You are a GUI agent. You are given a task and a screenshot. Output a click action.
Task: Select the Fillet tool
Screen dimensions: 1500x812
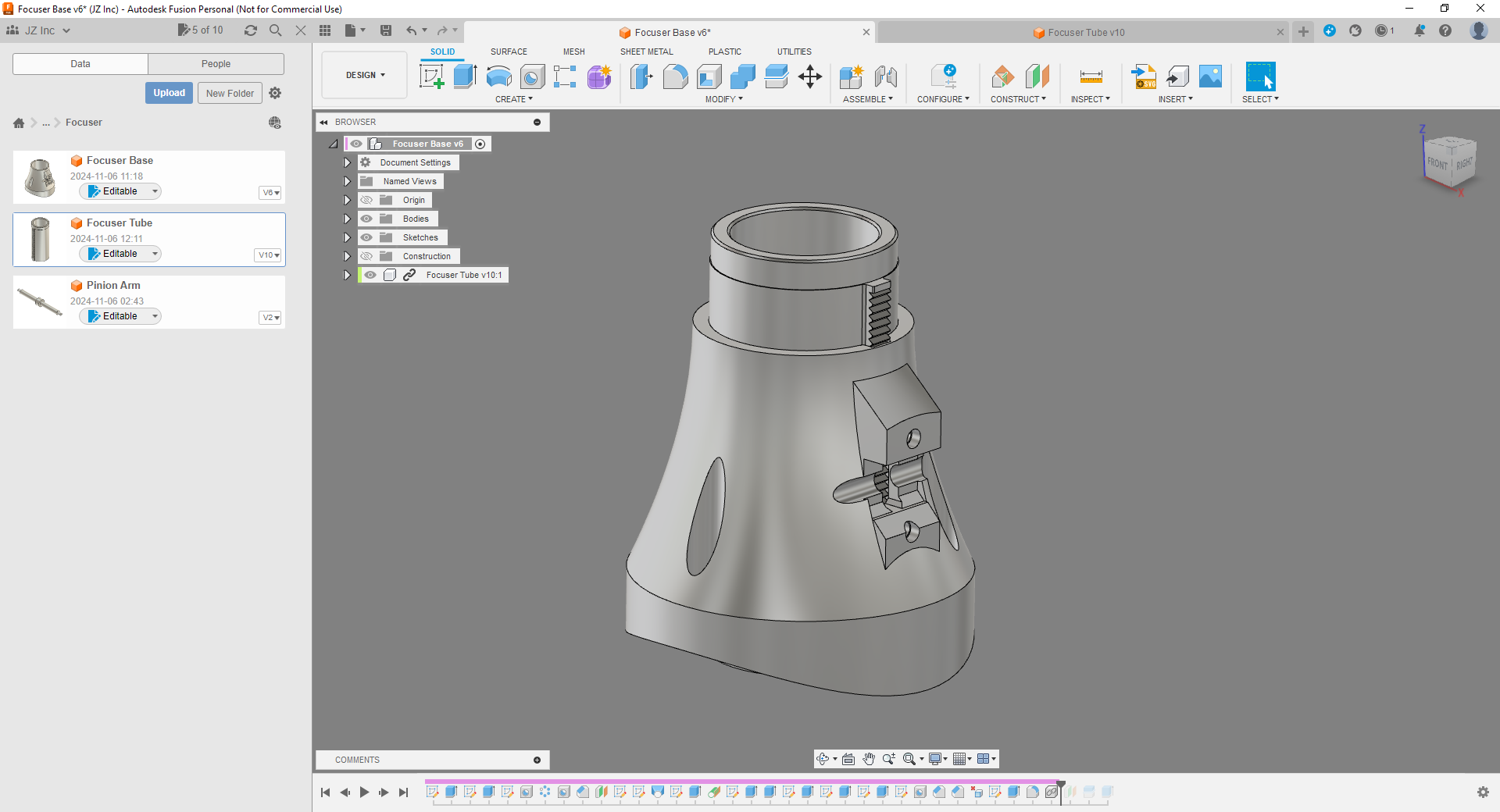[675, 77]
